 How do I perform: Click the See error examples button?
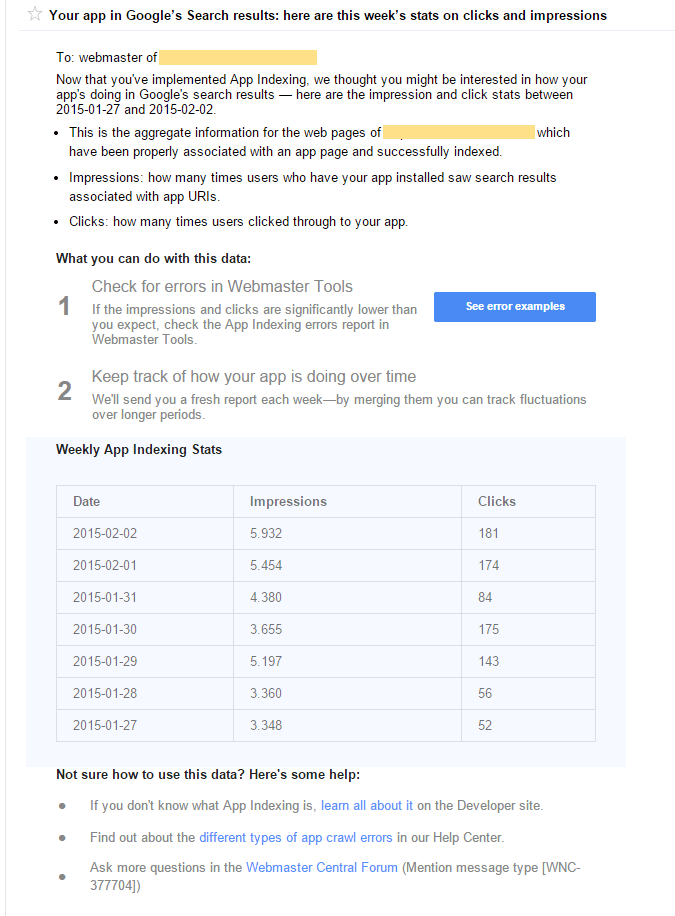point(514,306)
